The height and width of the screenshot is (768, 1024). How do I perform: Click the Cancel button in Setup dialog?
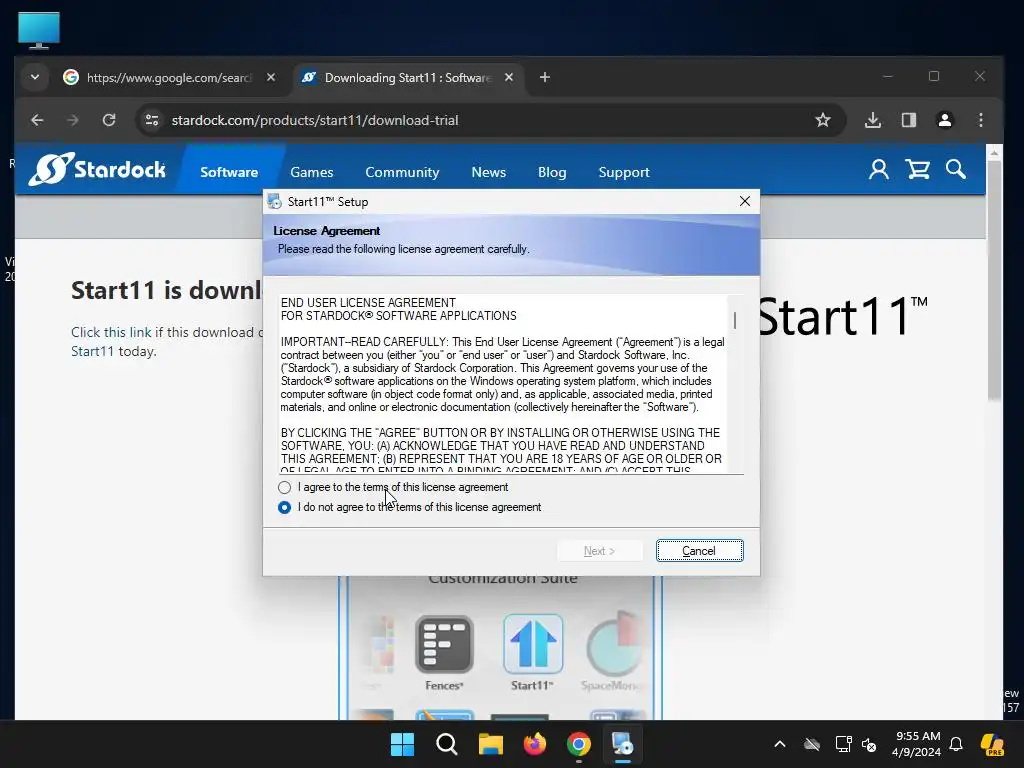pos(699,551)
